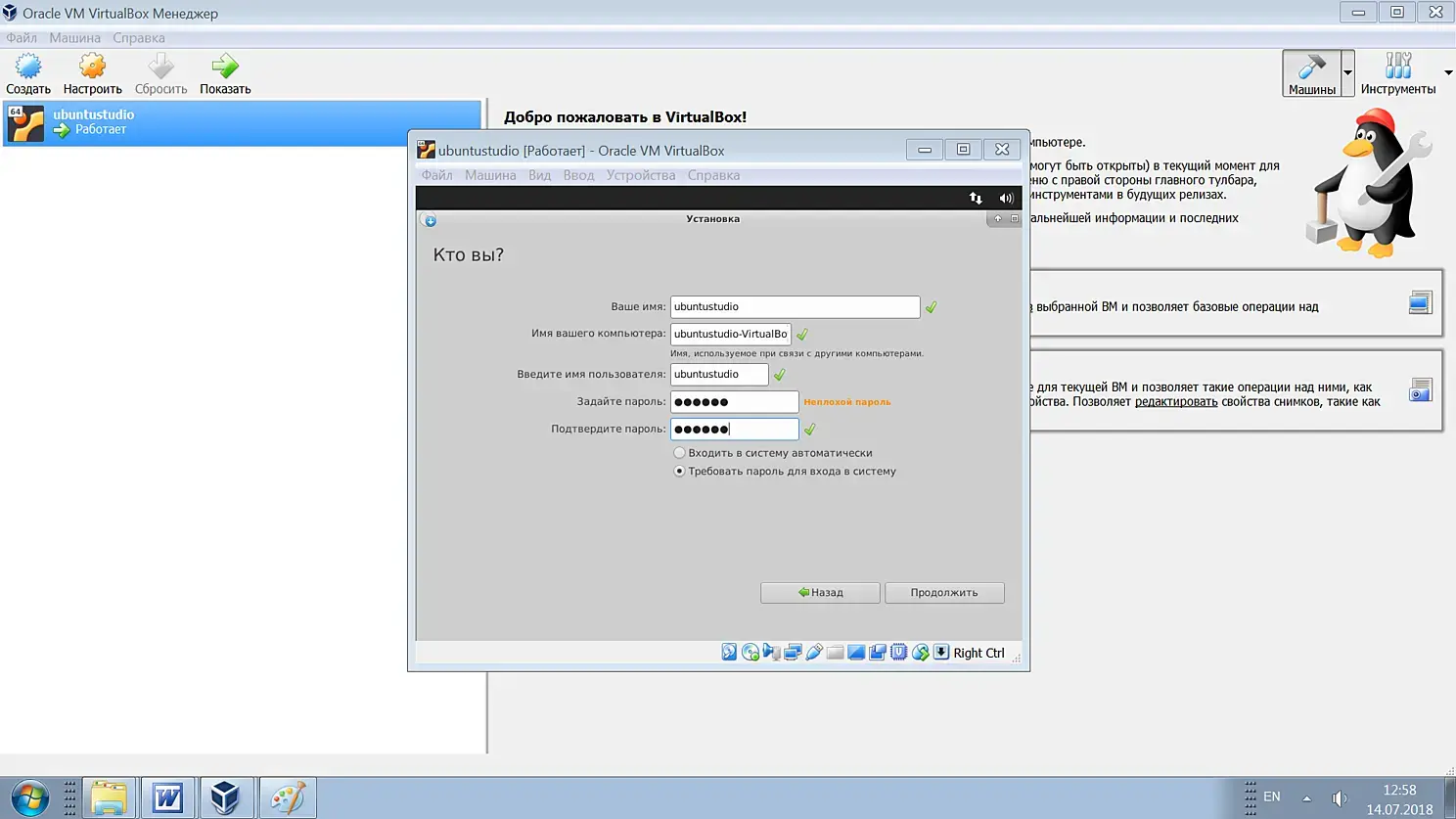
Task: Click the installer window menu icon
Action: click(x=430, y=220)
